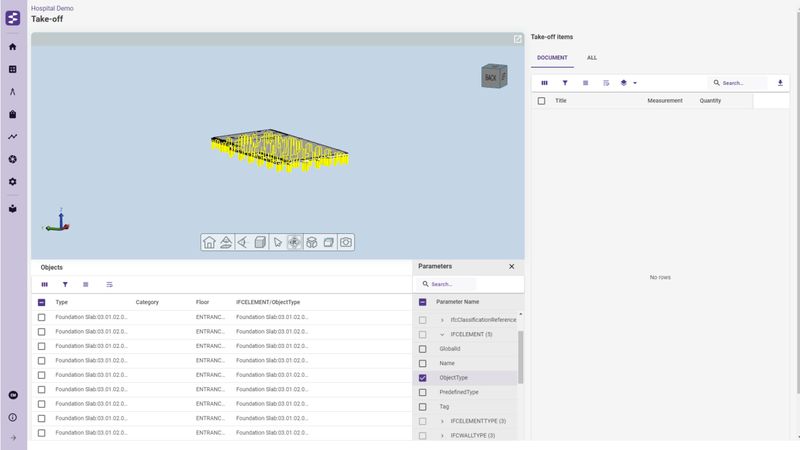Check the Tag parameter checkbox

[422, 407]
